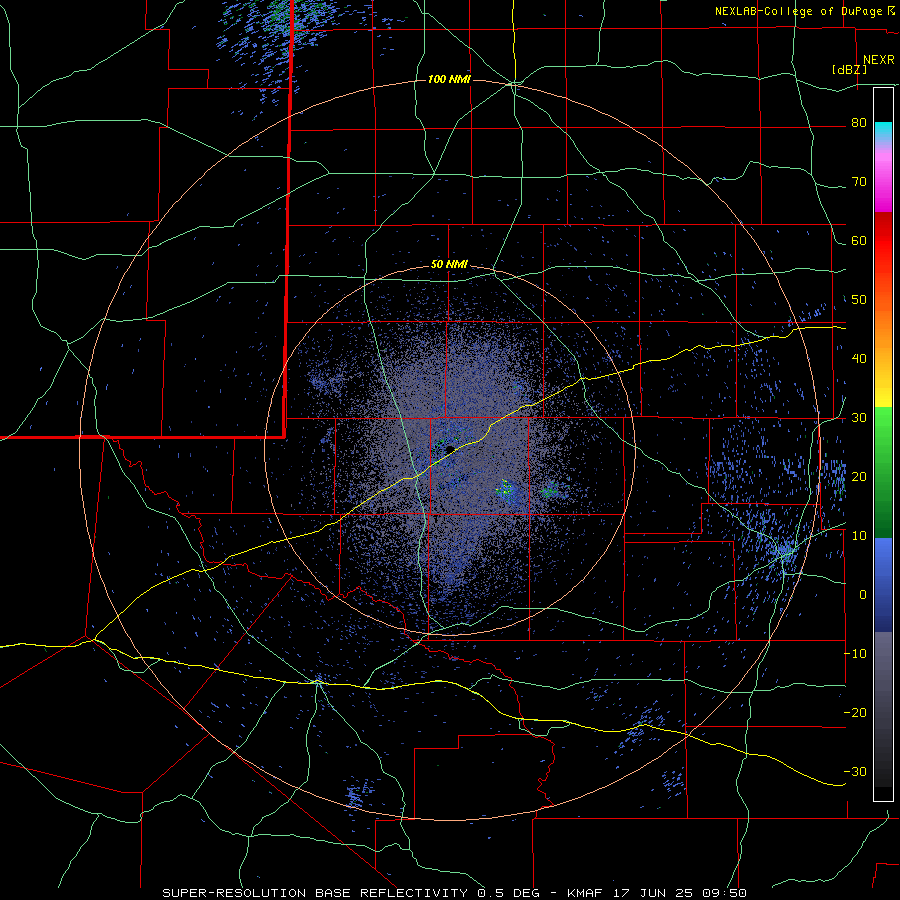Viewport: 900px width, 900px height.
Task: Click the 0 value on the dBZ scale
Action: coord(863,595)
